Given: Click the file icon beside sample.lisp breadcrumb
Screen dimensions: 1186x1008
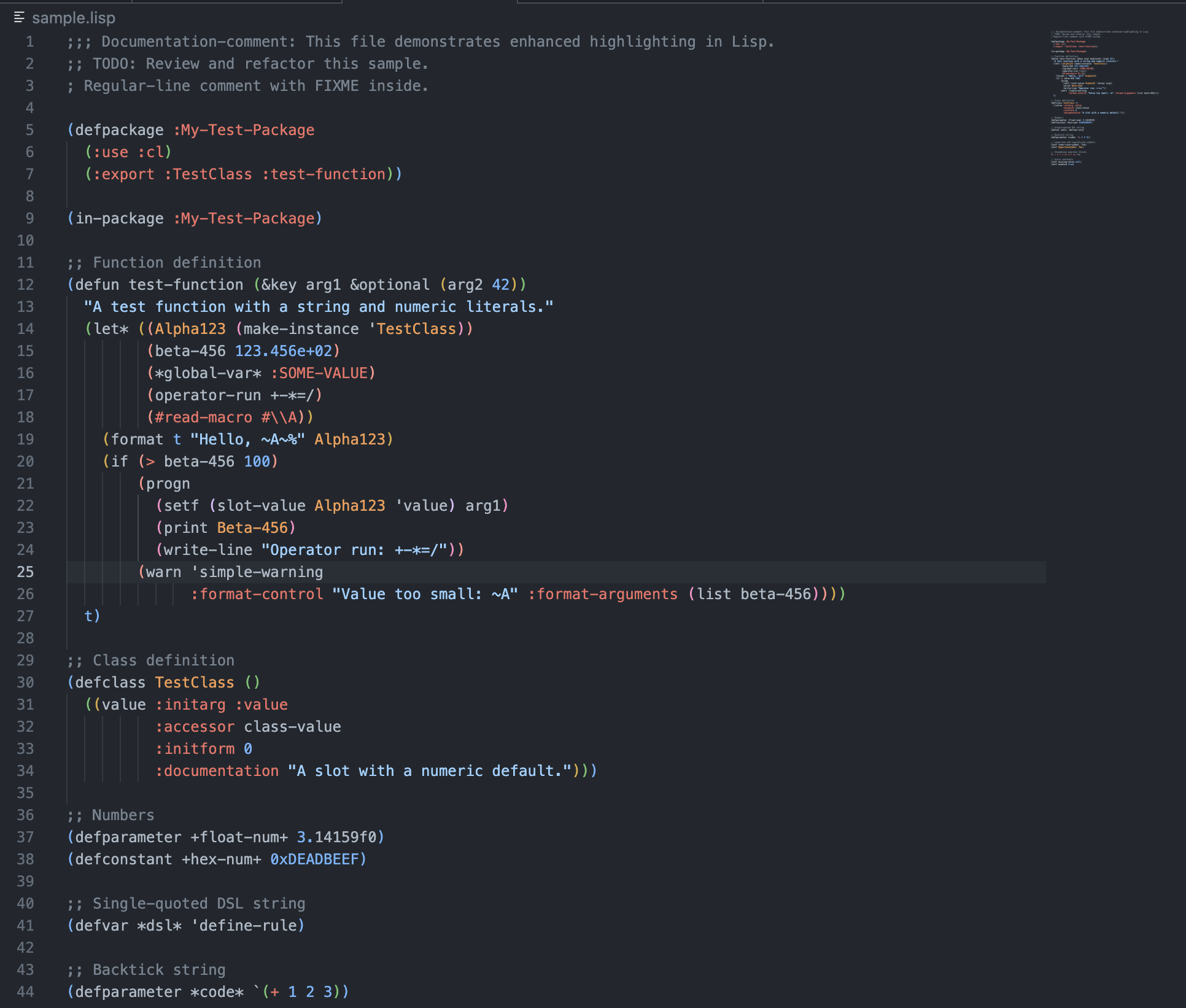Looking at the screenshot, I should pyautogui.click(x=19, y=18).
